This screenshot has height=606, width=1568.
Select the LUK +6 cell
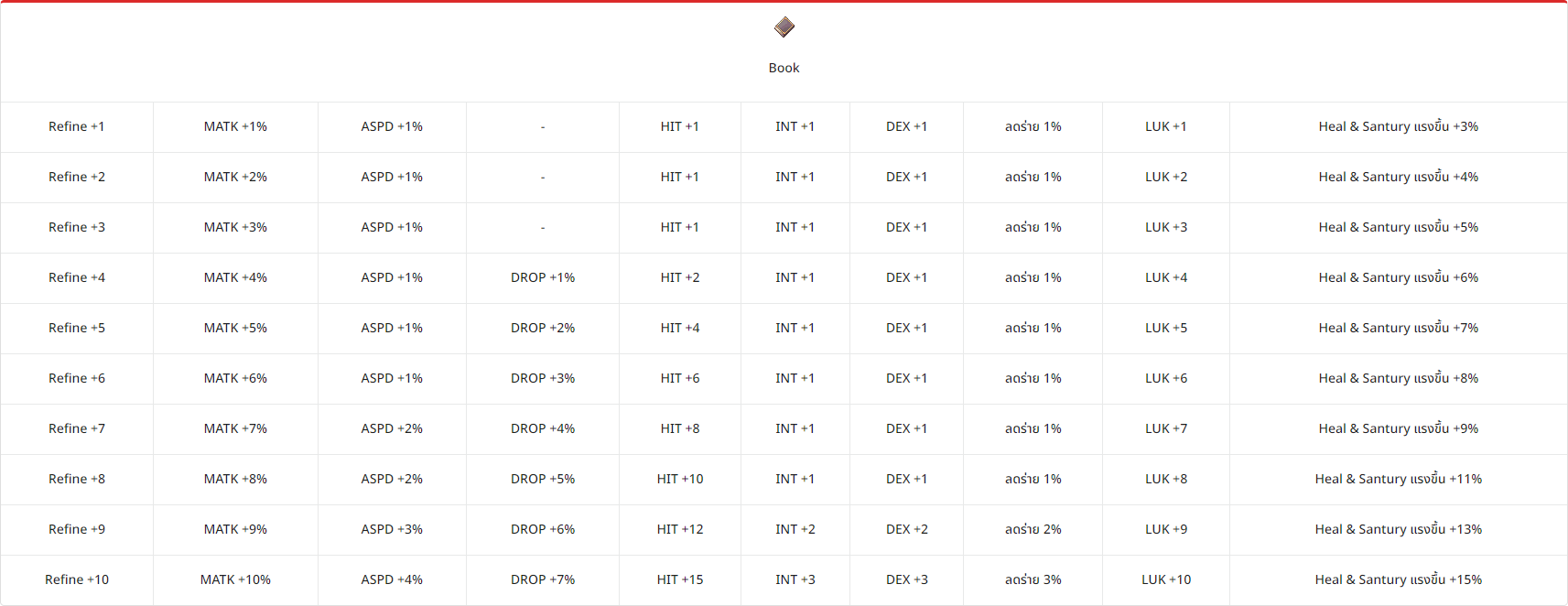(x=1166, y=378)
